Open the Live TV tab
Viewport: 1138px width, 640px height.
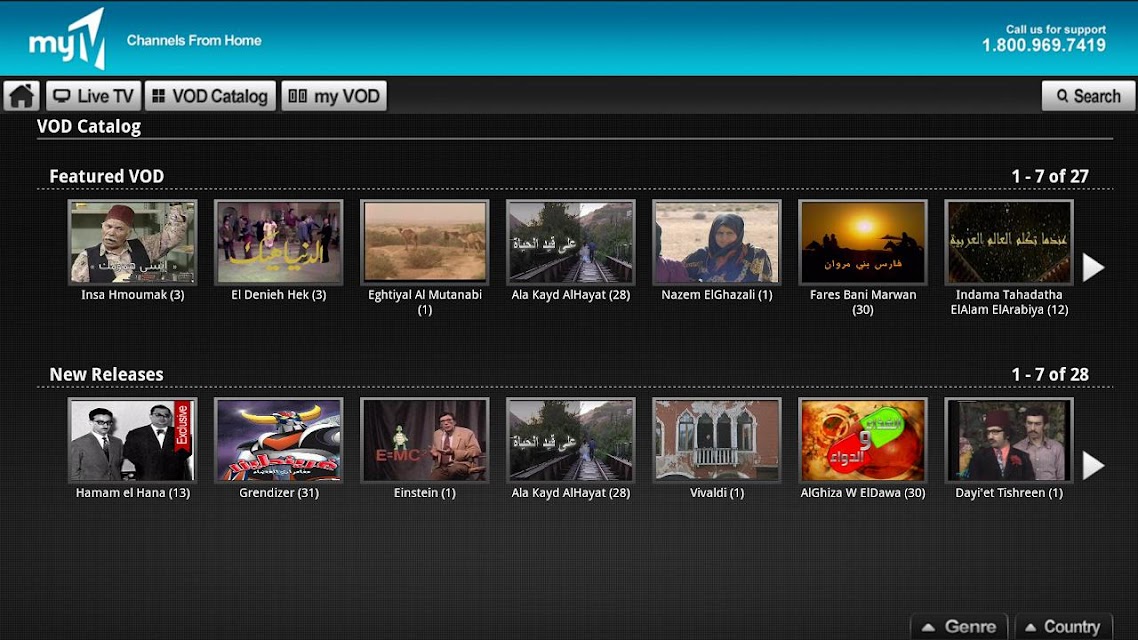93,96
